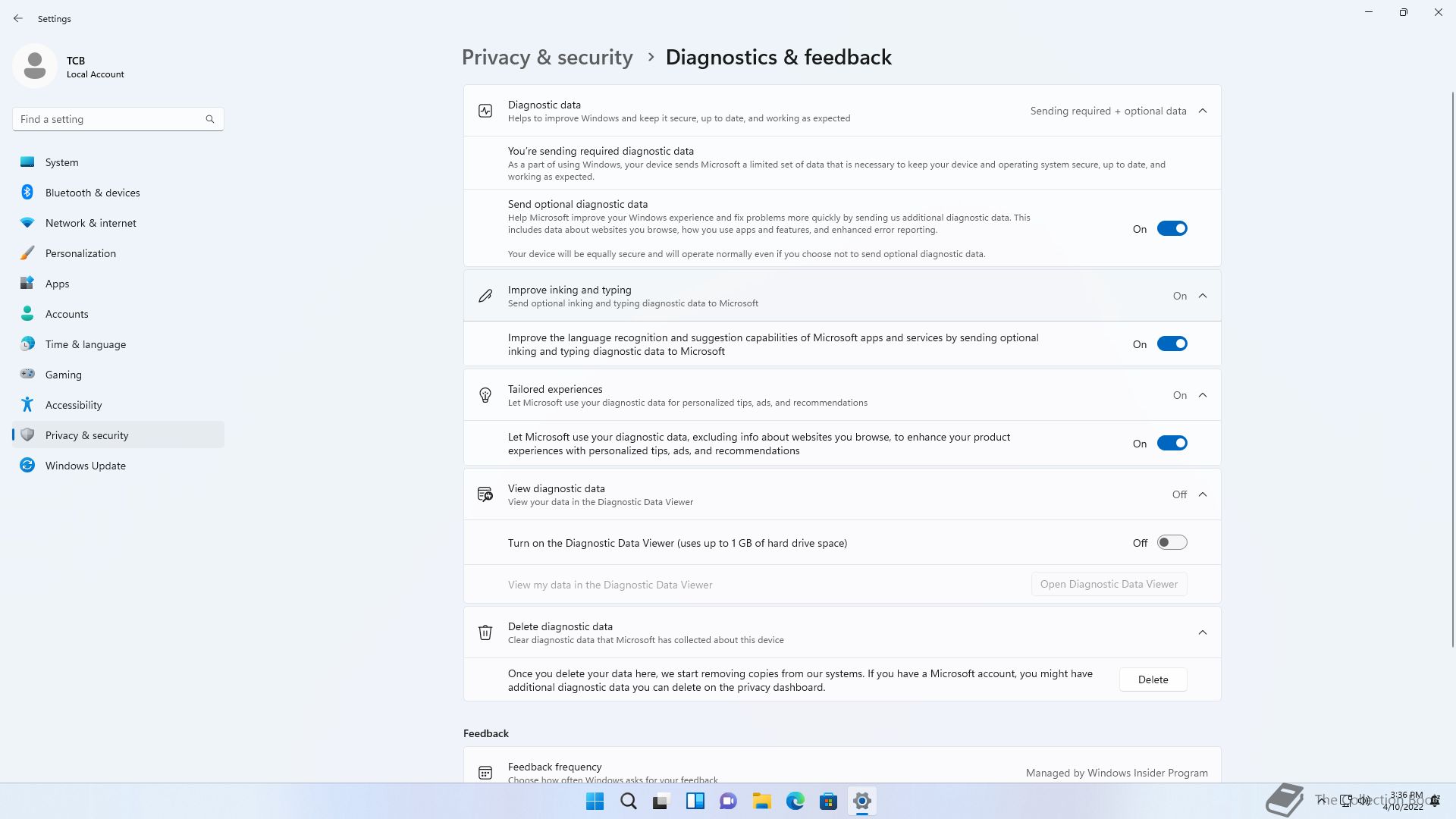Click the Settings gear on the taskbar
The image size is (1456, 819).
[x=862, y=801]
